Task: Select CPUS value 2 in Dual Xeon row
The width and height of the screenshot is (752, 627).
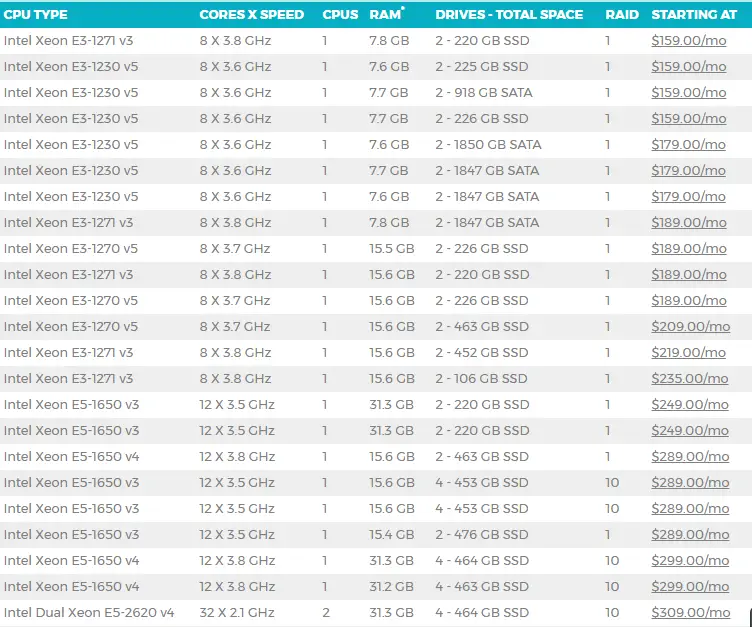Action: point(326,613)
